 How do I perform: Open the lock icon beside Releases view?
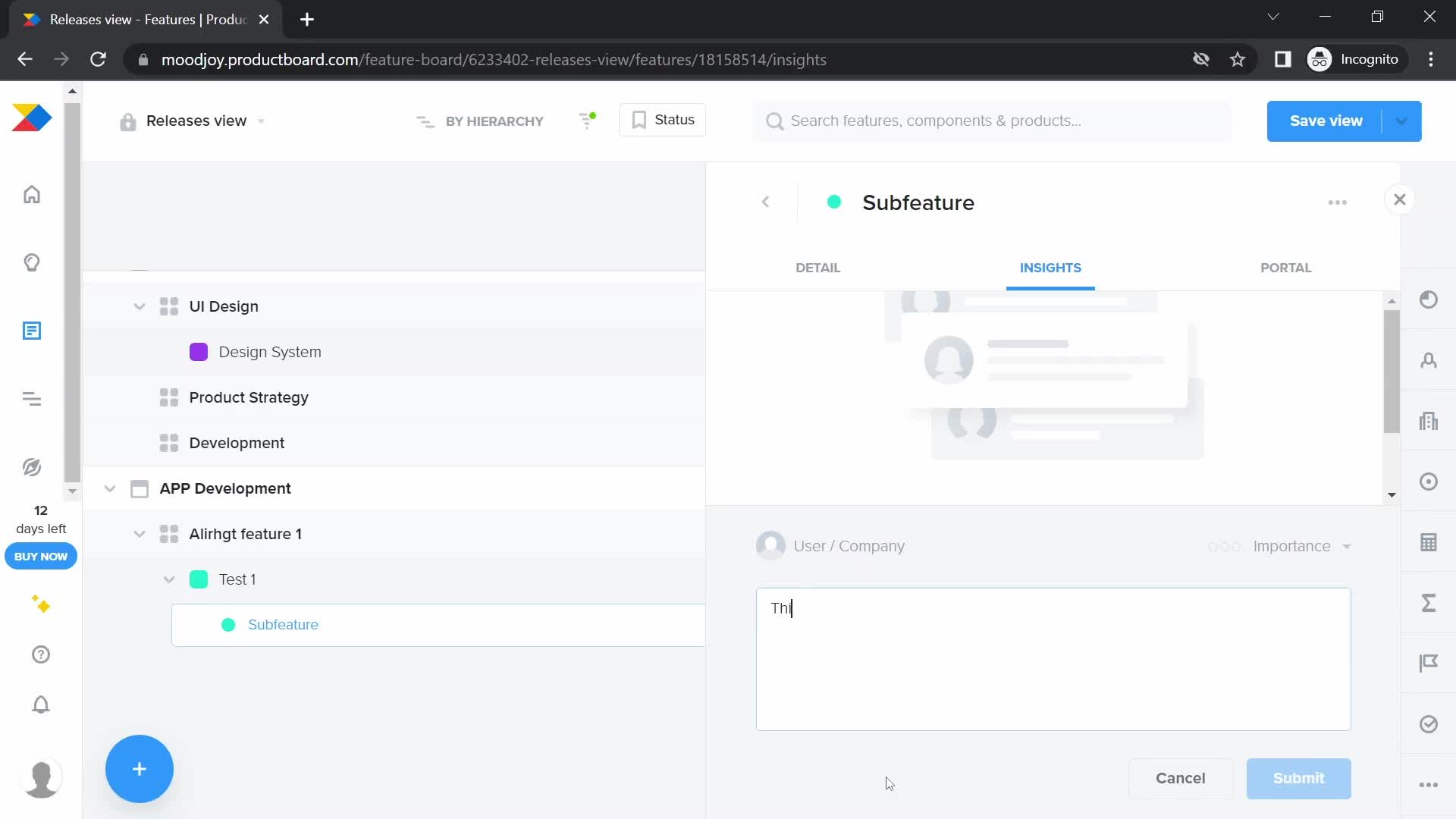[127, 121]
